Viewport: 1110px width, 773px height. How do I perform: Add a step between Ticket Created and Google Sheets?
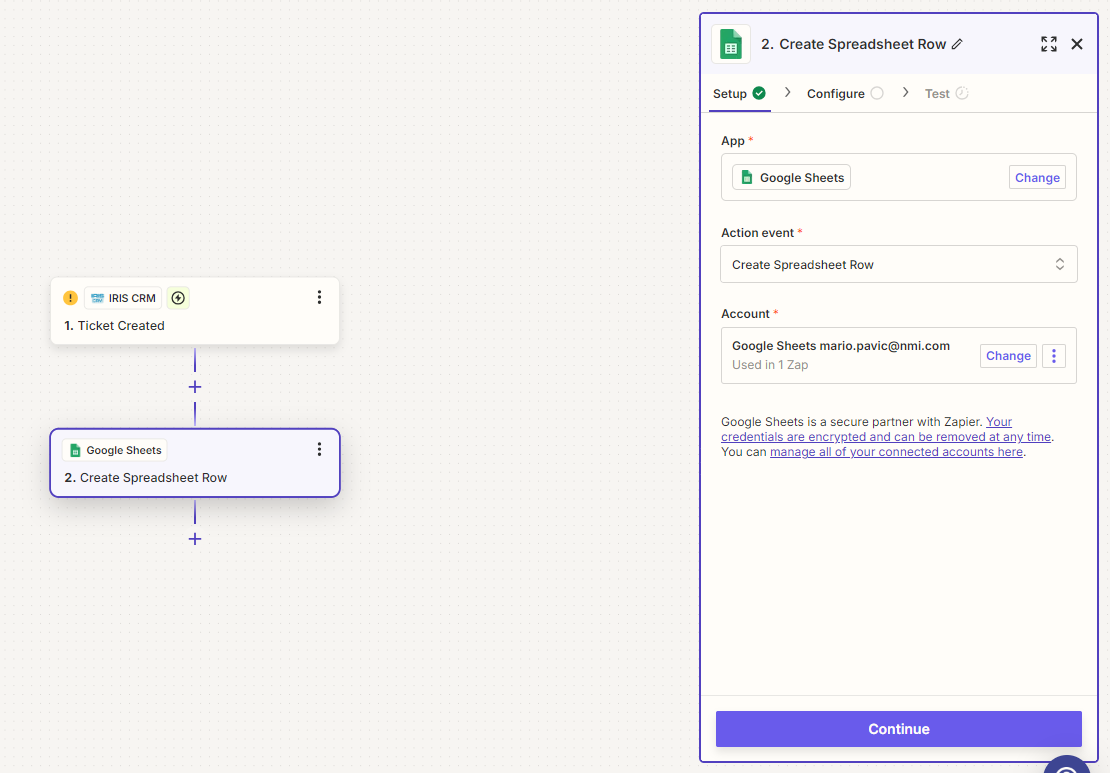[x=195, y=387]
